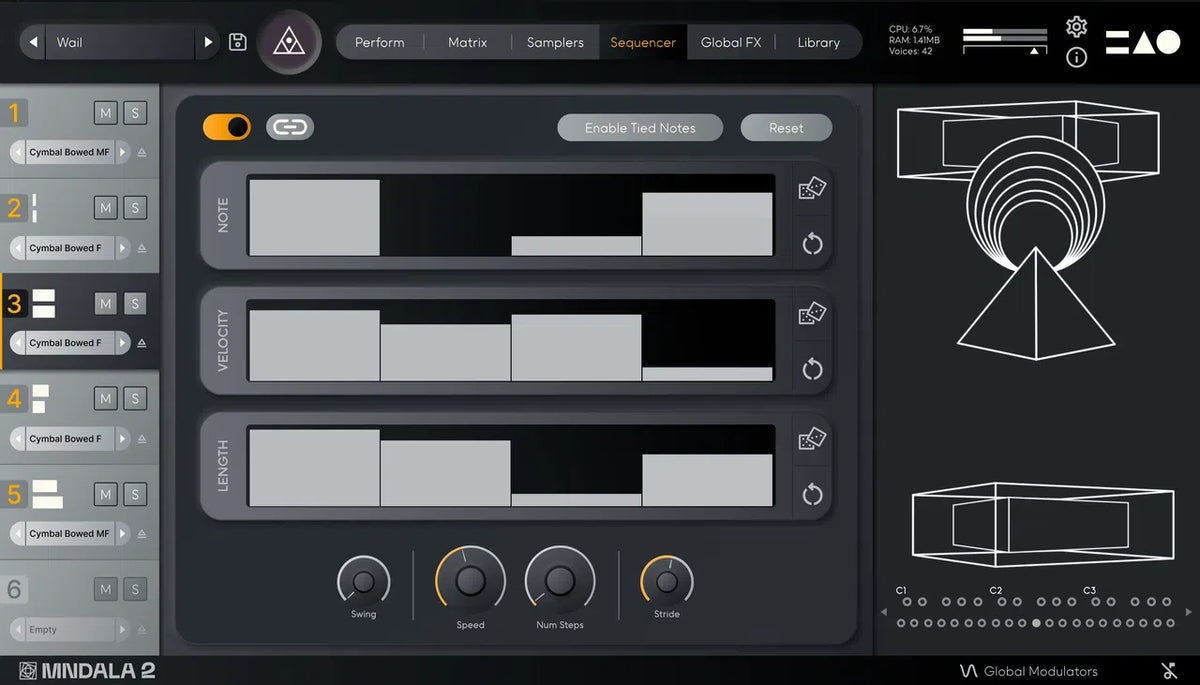Image resolution: width=1200 pixels, height=685 pixels.
Task: Randomize the LENGTH lane with dice icon
Action: [x=812, y=440]
